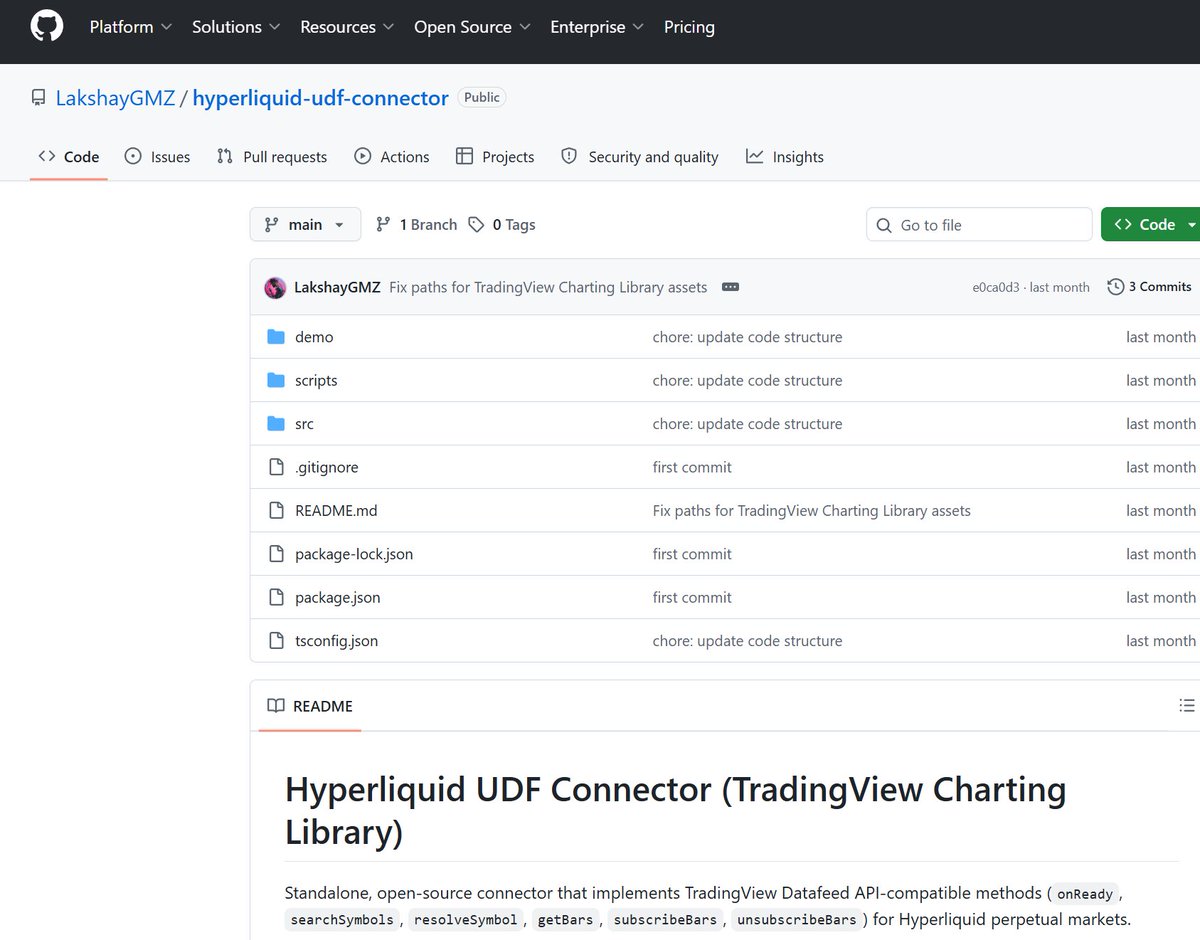Click the package-lock.json file icon

tap(276, 554)
